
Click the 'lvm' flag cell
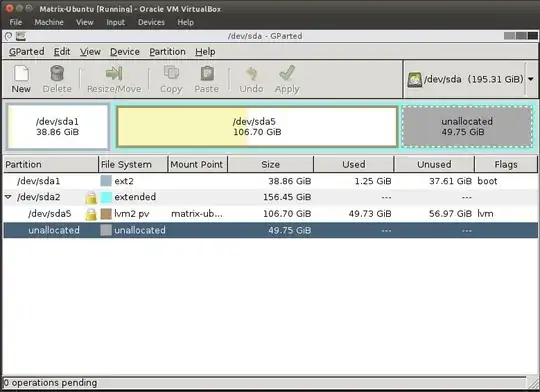pos(485,214)
